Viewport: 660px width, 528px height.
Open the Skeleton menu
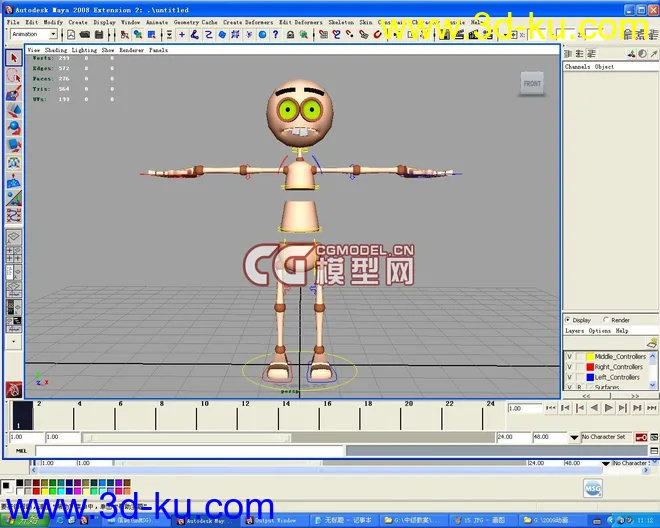pyautogui.click(x=341, y=22)
